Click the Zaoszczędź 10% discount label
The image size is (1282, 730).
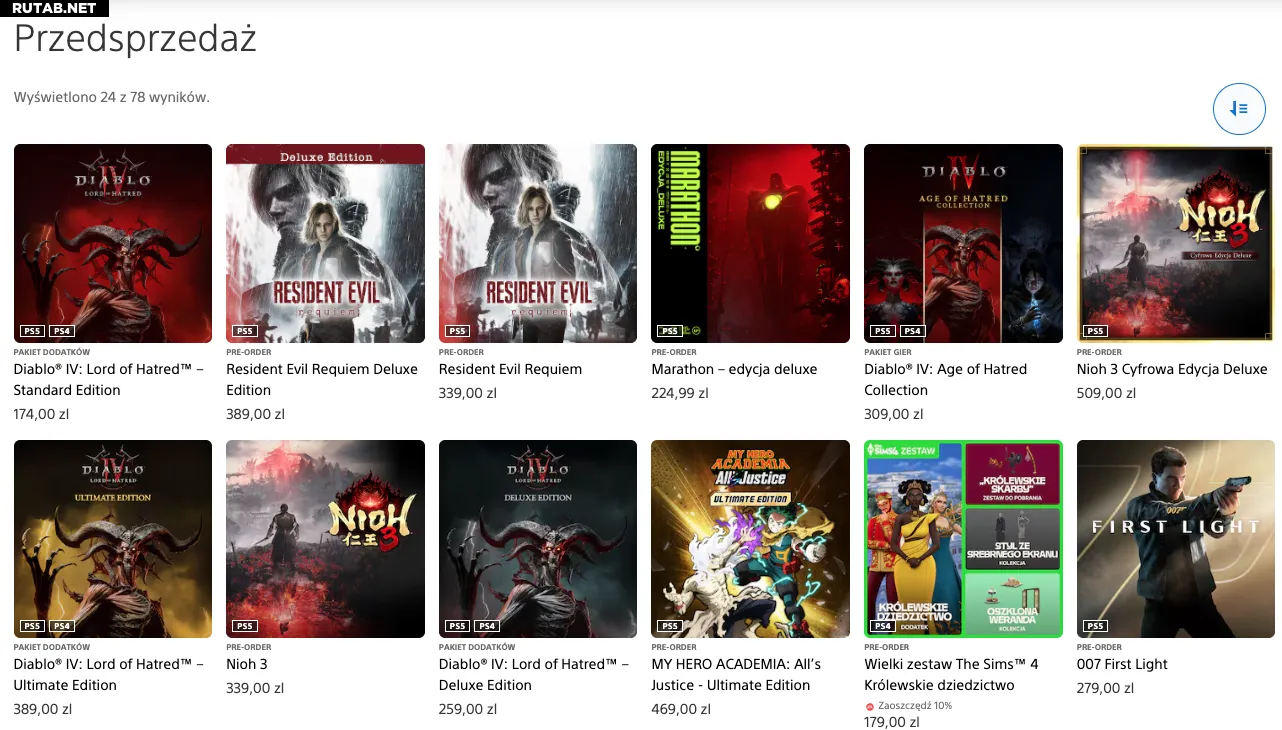click(908, 705)
